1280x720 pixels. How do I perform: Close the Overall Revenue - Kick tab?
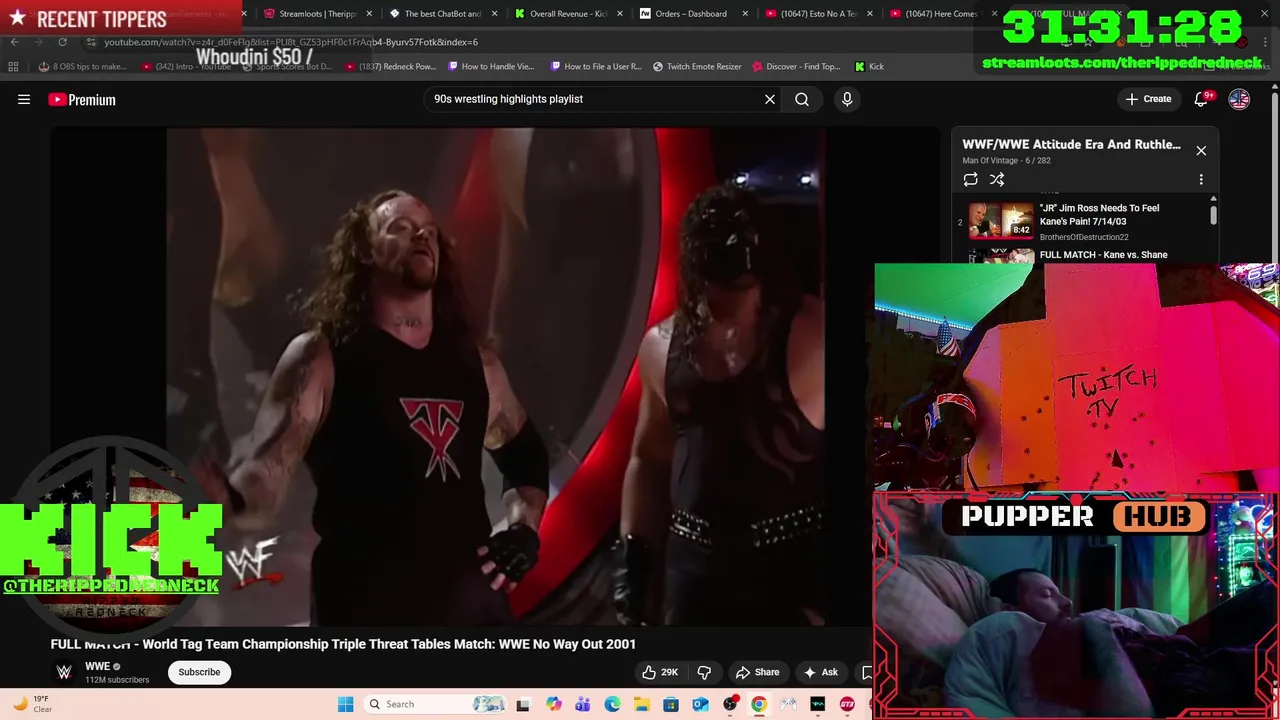tap(620, 14)
